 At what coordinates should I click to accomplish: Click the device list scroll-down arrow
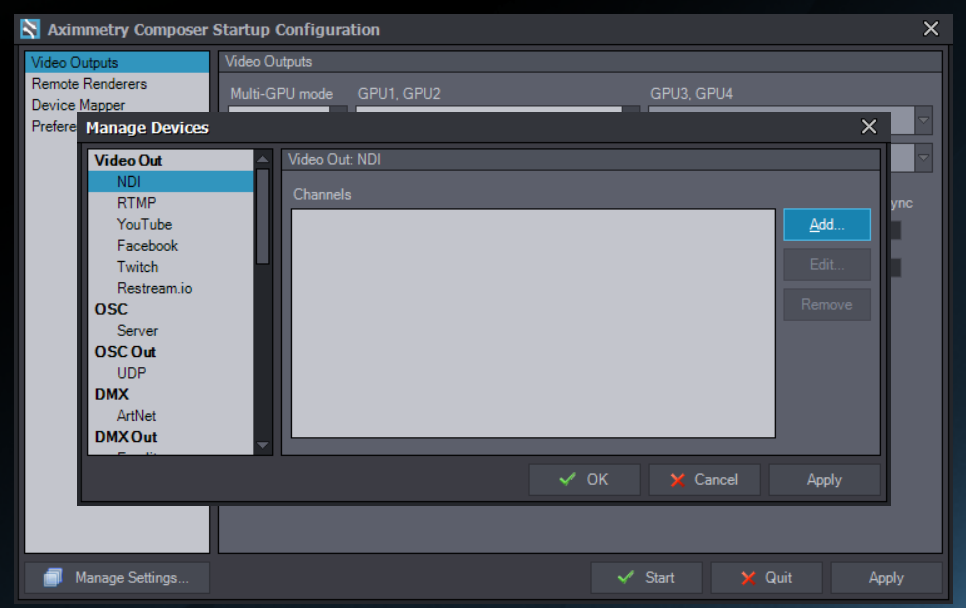click(x=263, y=445)
